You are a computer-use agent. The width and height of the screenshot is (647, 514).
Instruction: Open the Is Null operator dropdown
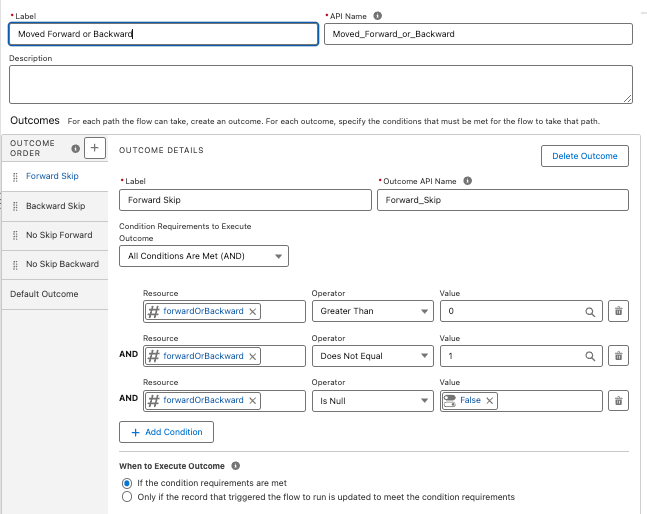pyautogui.click(x=373, y=401)
